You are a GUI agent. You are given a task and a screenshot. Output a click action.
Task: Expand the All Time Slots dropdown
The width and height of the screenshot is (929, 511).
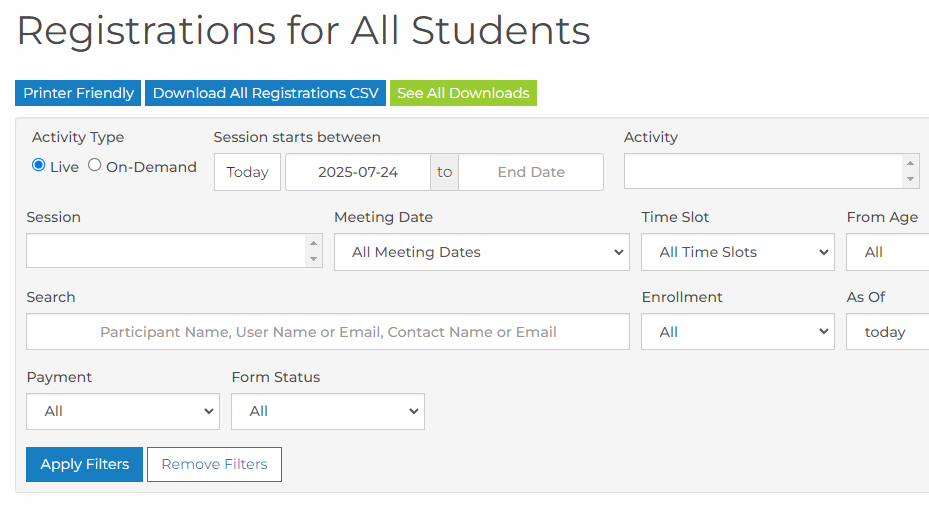738,252
